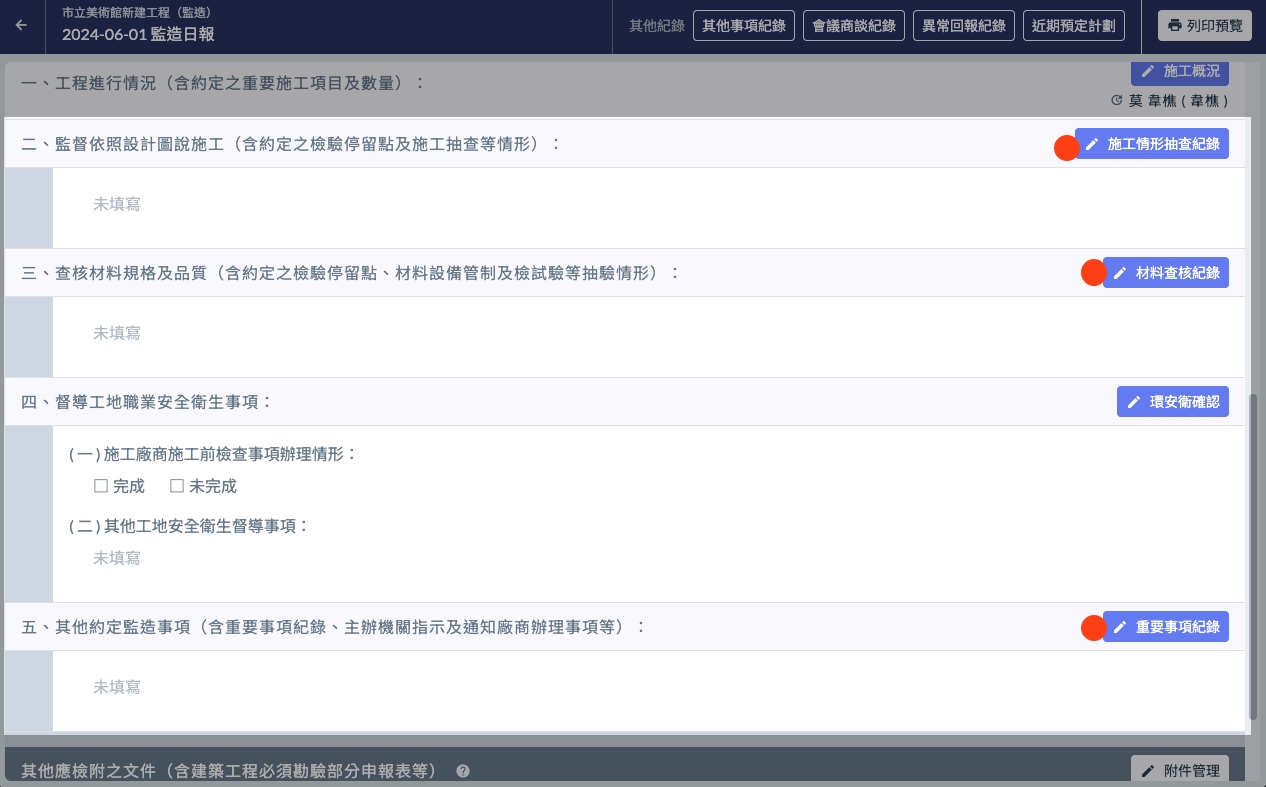Open the 重要事項紀錄 button
Viewport: 1266px width, 787px height.
click(x=1166, y=627)
